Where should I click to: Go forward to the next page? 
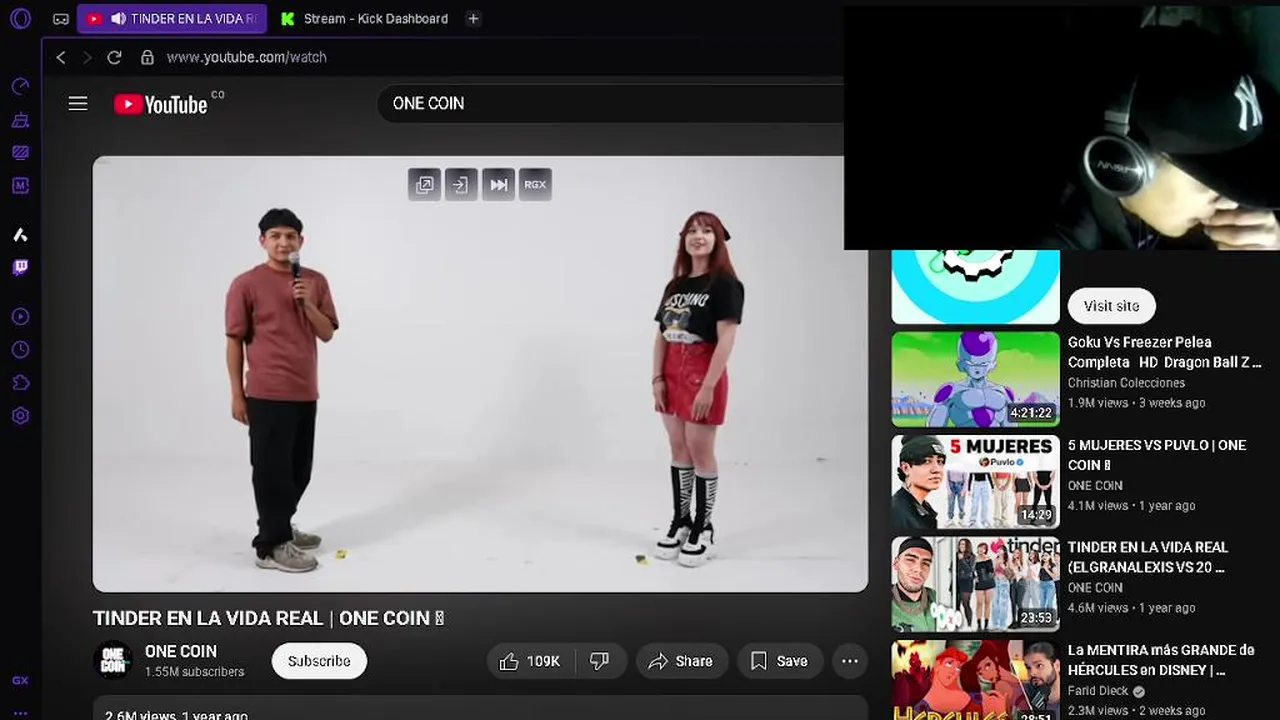point(87,57)
